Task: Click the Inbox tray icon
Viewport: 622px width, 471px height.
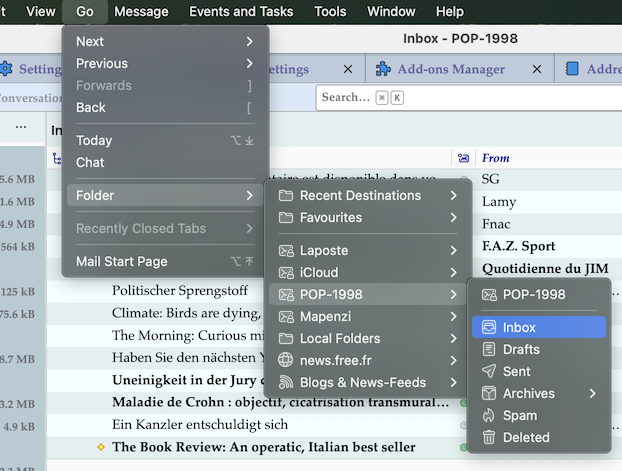Action: click(489, 327)
